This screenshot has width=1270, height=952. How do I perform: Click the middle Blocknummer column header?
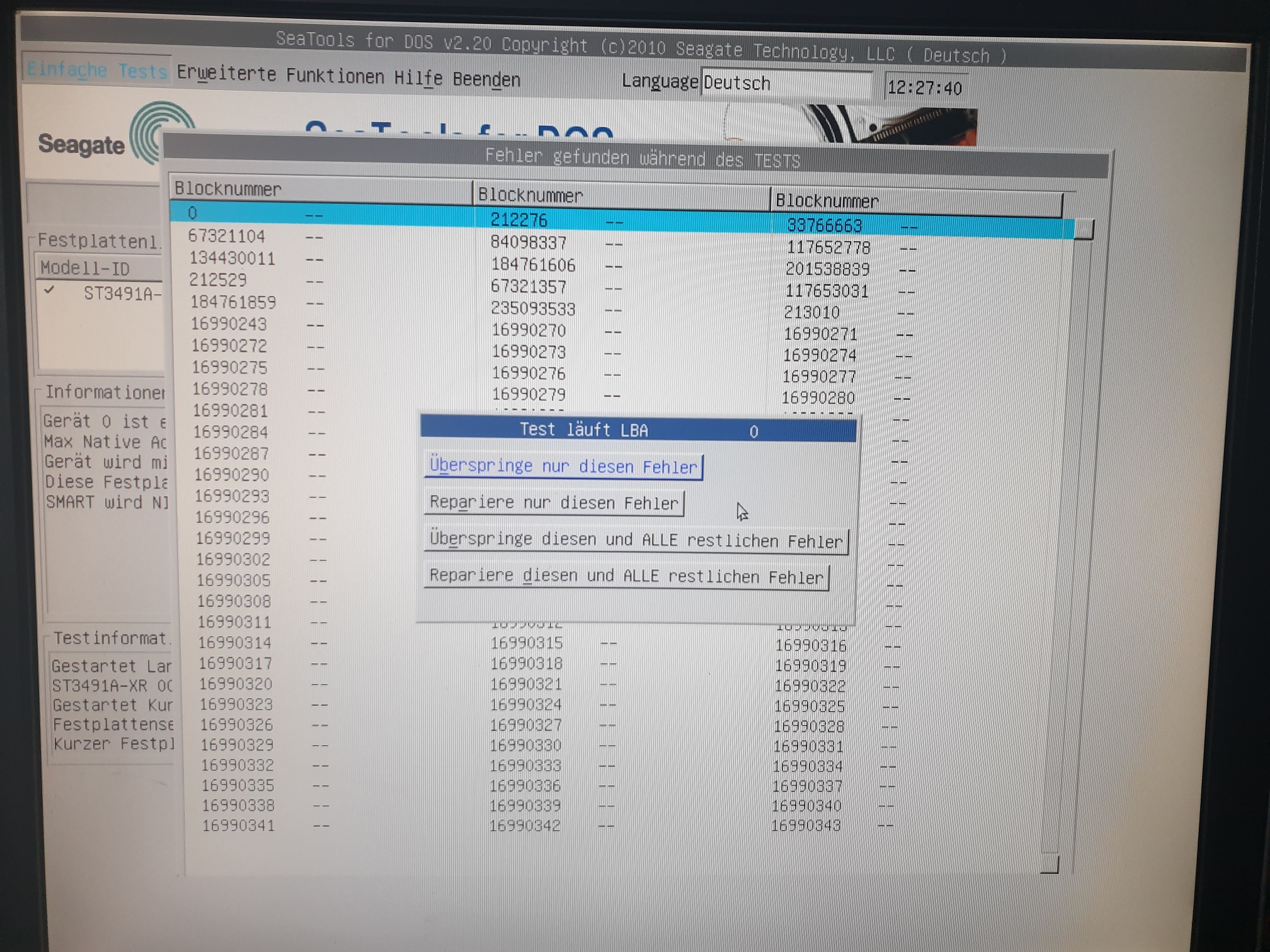coord(621,196)
